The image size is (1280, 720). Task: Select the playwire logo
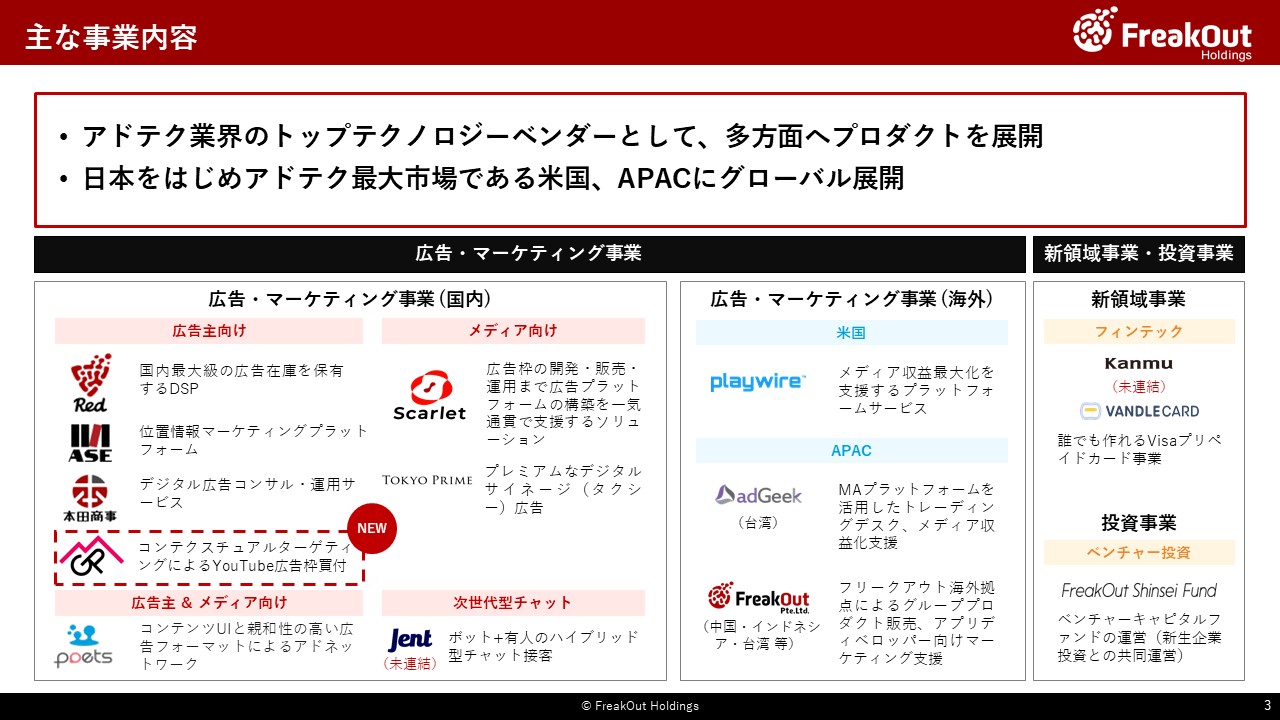758,381
